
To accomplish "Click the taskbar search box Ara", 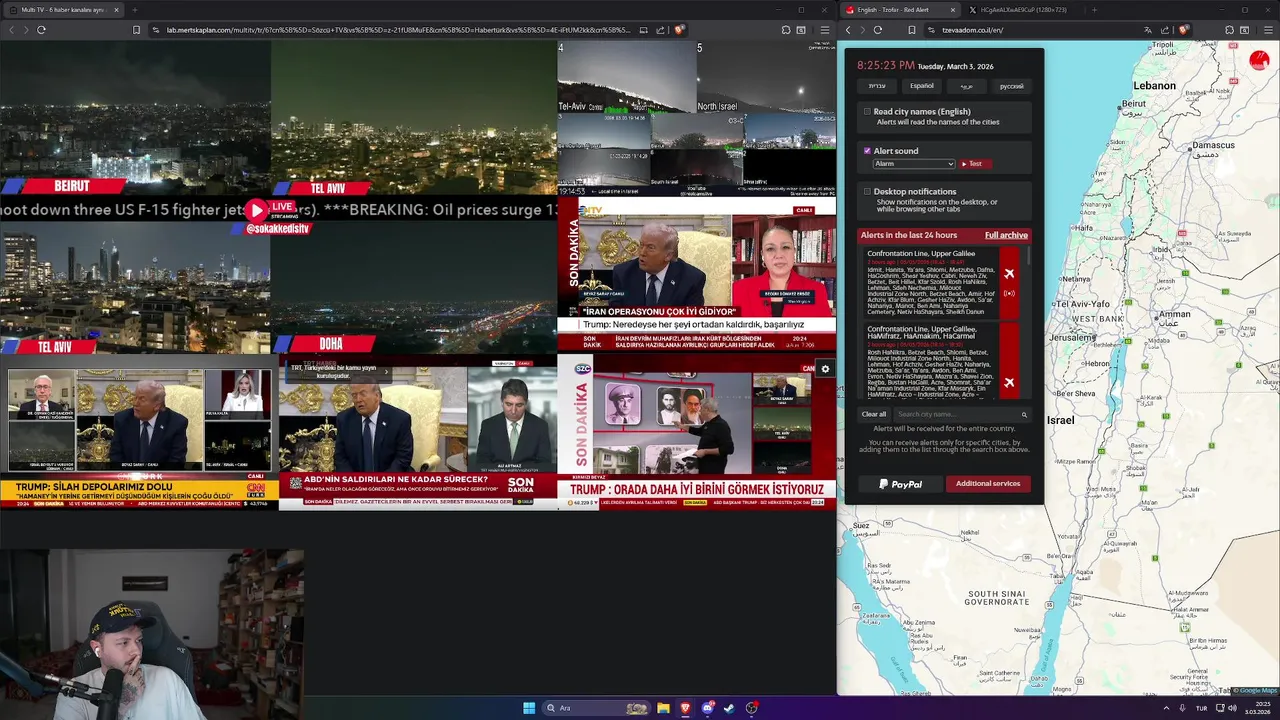I will click(x=597, y=708).
